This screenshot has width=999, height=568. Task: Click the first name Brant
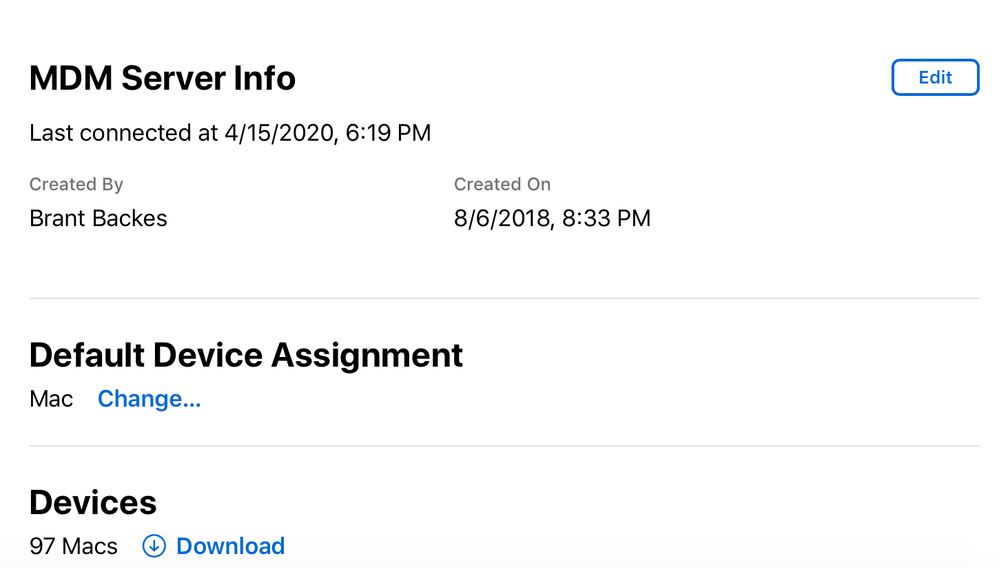(57, 218)
